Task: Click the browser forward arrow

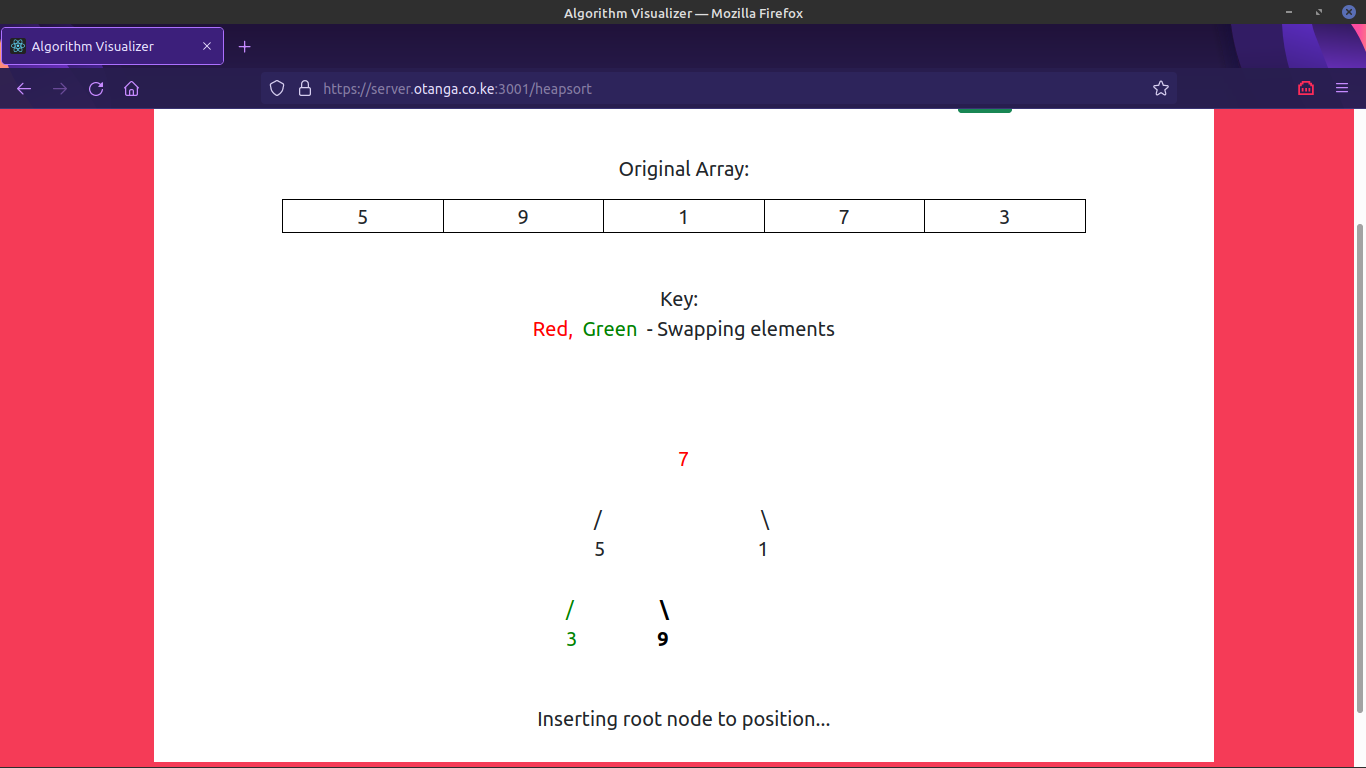Action: click(x=60, y=88)
